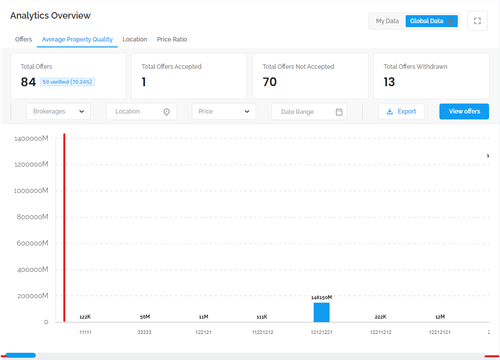Click the 222K data label
Viewport: 500px width, 360px height.
coord(381,317)
